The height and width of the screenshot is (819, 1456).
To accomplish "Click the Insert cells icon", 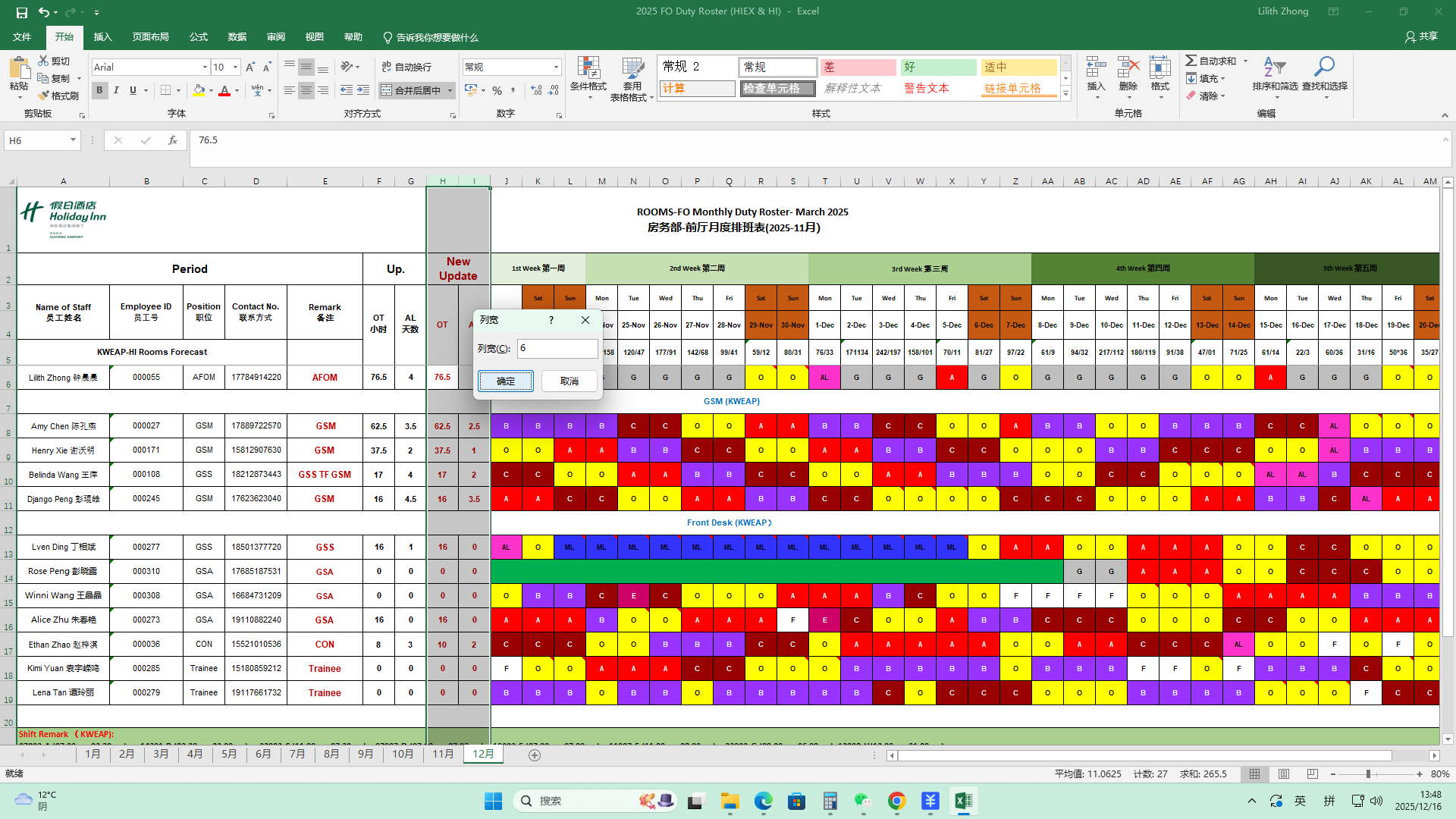I will 1096,68.
